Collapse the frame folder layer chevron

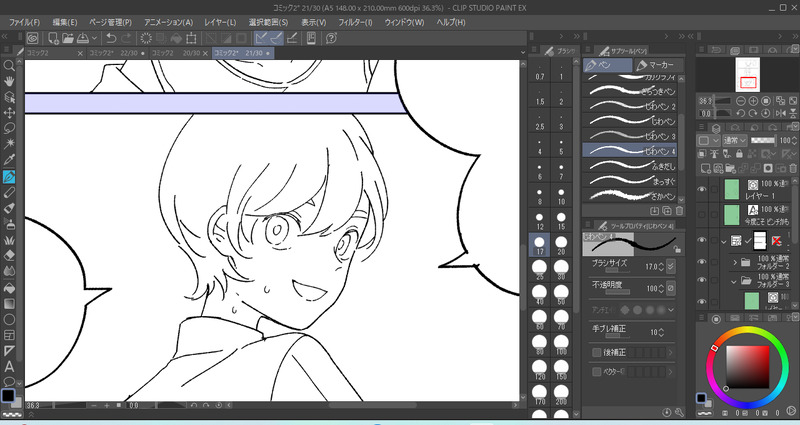[x=723, y=241]
